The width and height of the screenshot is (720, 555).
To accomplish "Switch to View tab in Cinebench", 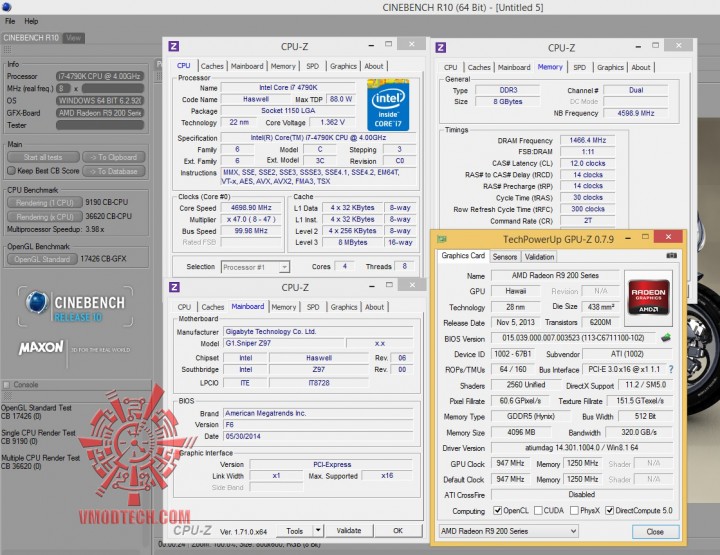I will pyautogui.click(x=73, y=38).
